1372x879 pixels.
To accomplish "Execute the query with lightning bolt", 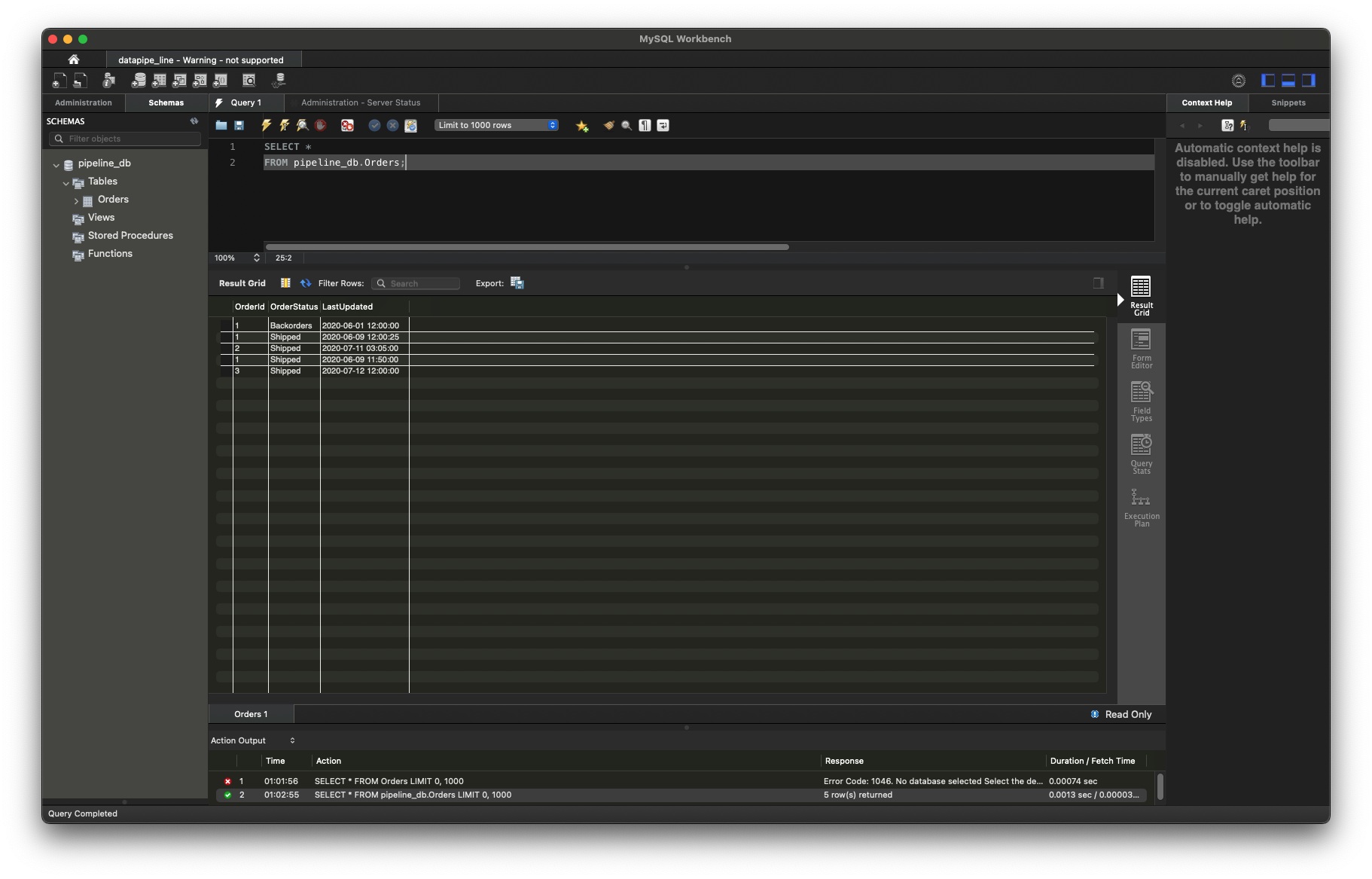I will pos(266,125).
